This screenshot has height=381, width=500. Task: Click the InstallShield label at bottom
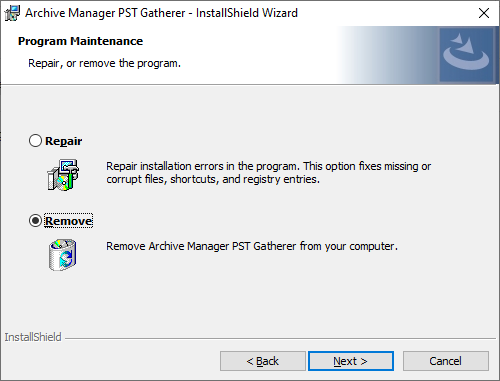coord(33,337)
